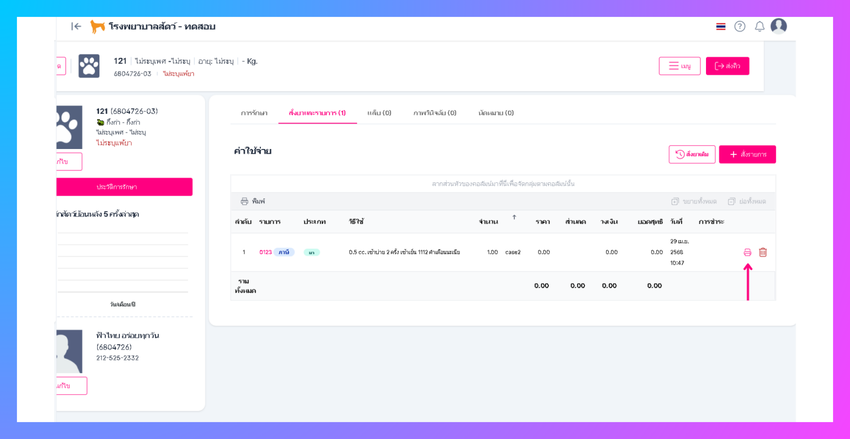Expand all groups in the expense table
The image size is (850, 439).
coord(694,201)
